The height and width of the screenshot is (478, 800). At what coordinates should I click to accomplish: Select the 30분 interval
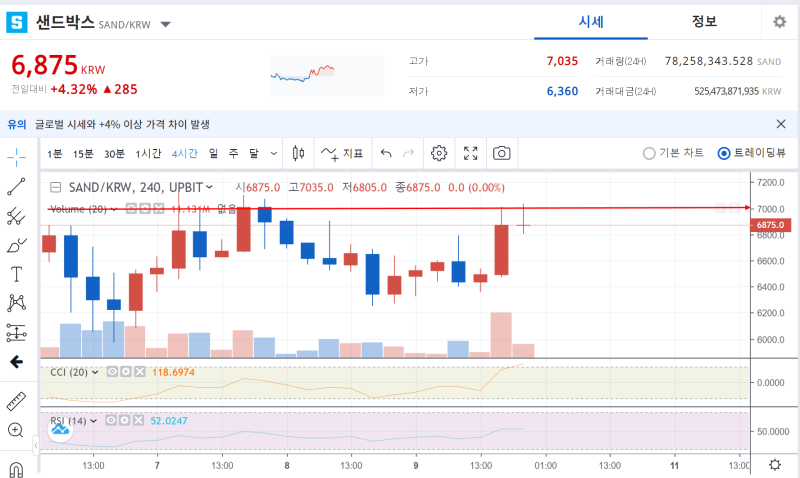[114, 154]
